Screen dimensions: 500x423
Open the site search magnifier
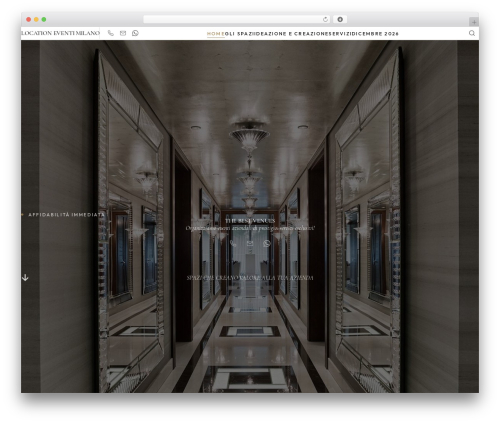[472, 33]
